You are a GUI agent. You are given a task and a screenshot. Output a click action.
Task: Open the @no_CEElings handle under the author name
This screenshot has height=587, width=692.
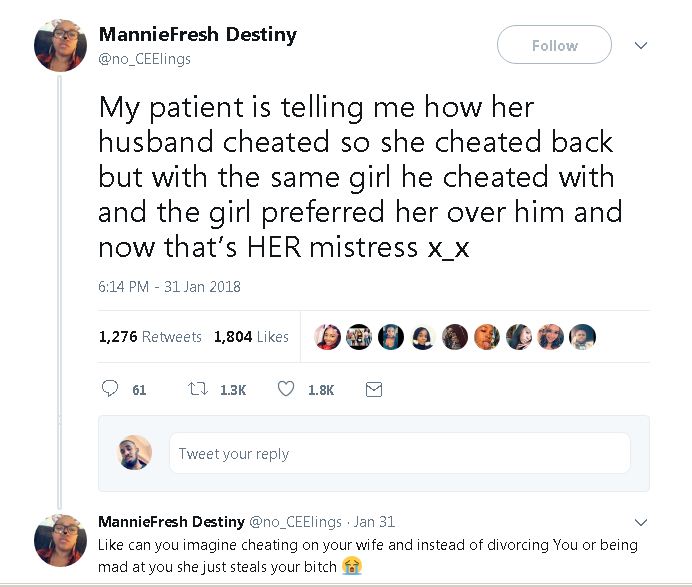(144, 59)
